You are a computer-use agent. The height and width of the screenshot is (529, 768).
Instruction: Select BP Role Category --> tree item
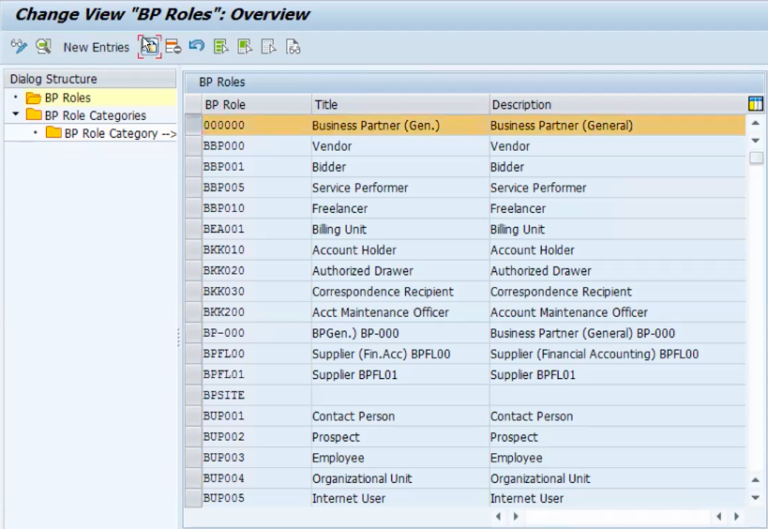click(x=110, y=133)
